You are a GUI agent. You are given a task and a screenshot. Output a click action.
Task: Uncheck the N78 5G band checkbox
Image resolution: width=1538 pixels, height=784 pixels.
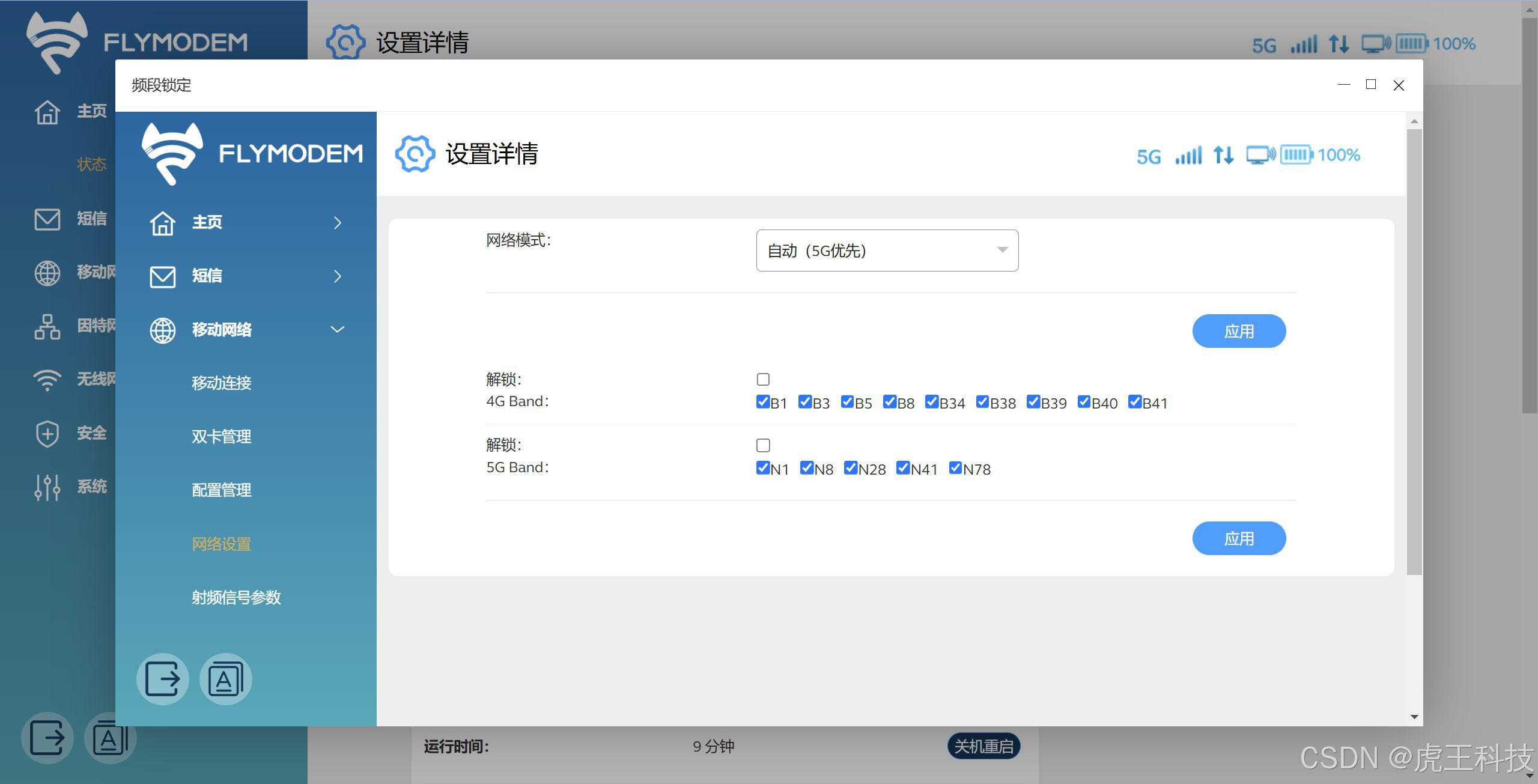(955, 468)
